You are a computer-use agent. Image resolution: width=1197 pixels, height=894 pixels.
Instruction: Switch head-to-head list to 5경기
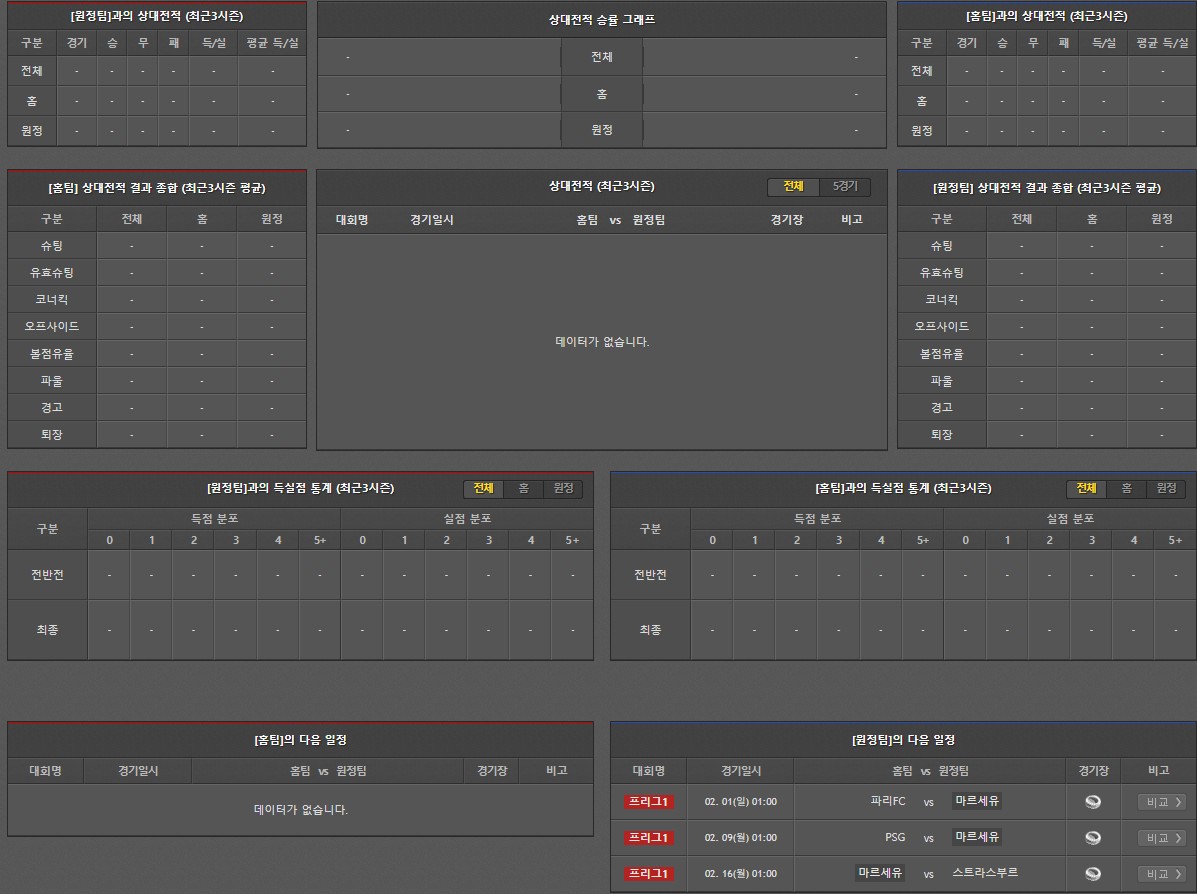pos(845,187)
